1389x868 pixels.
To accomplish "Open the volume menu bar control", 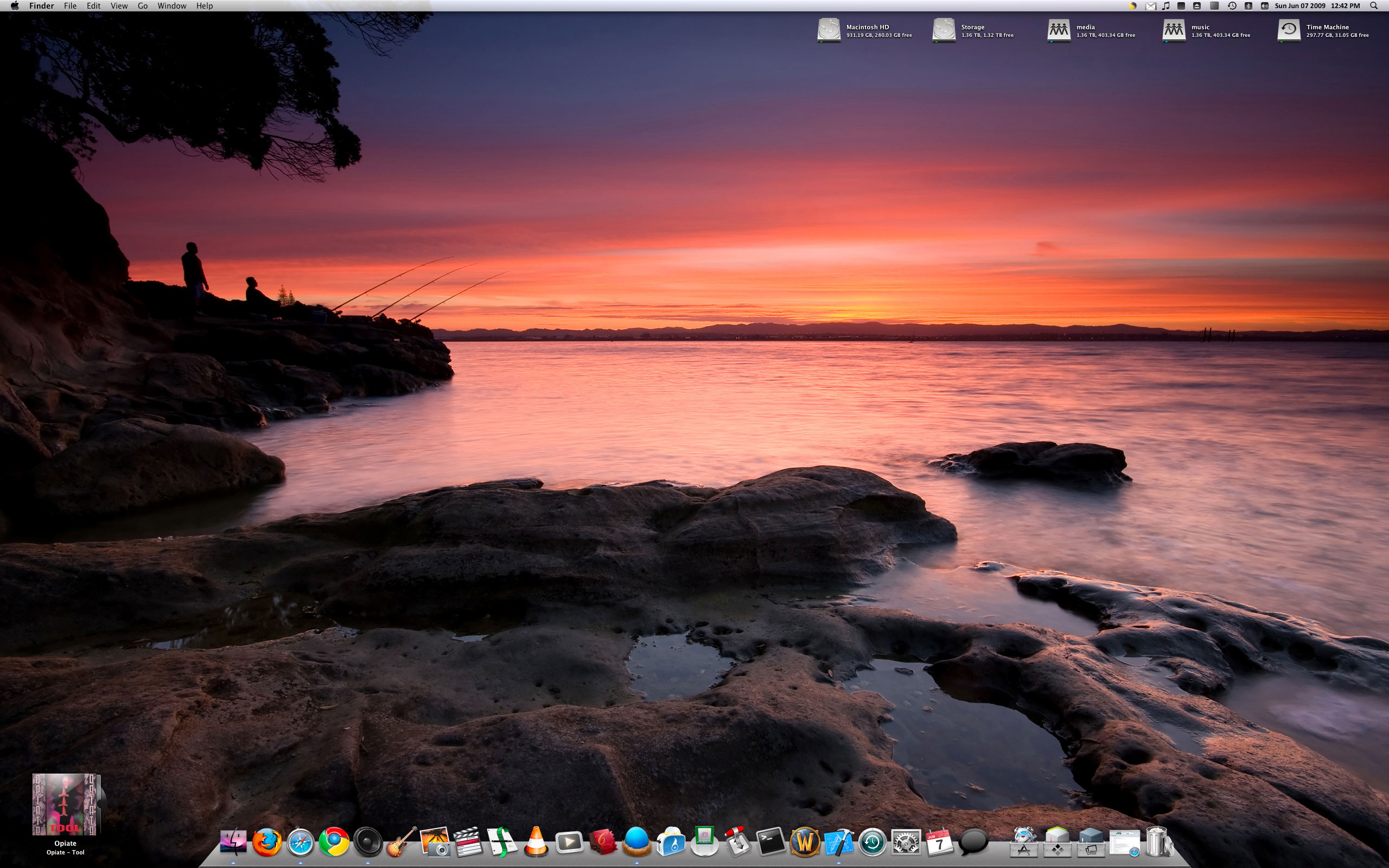I will [x=1264, y=6].
